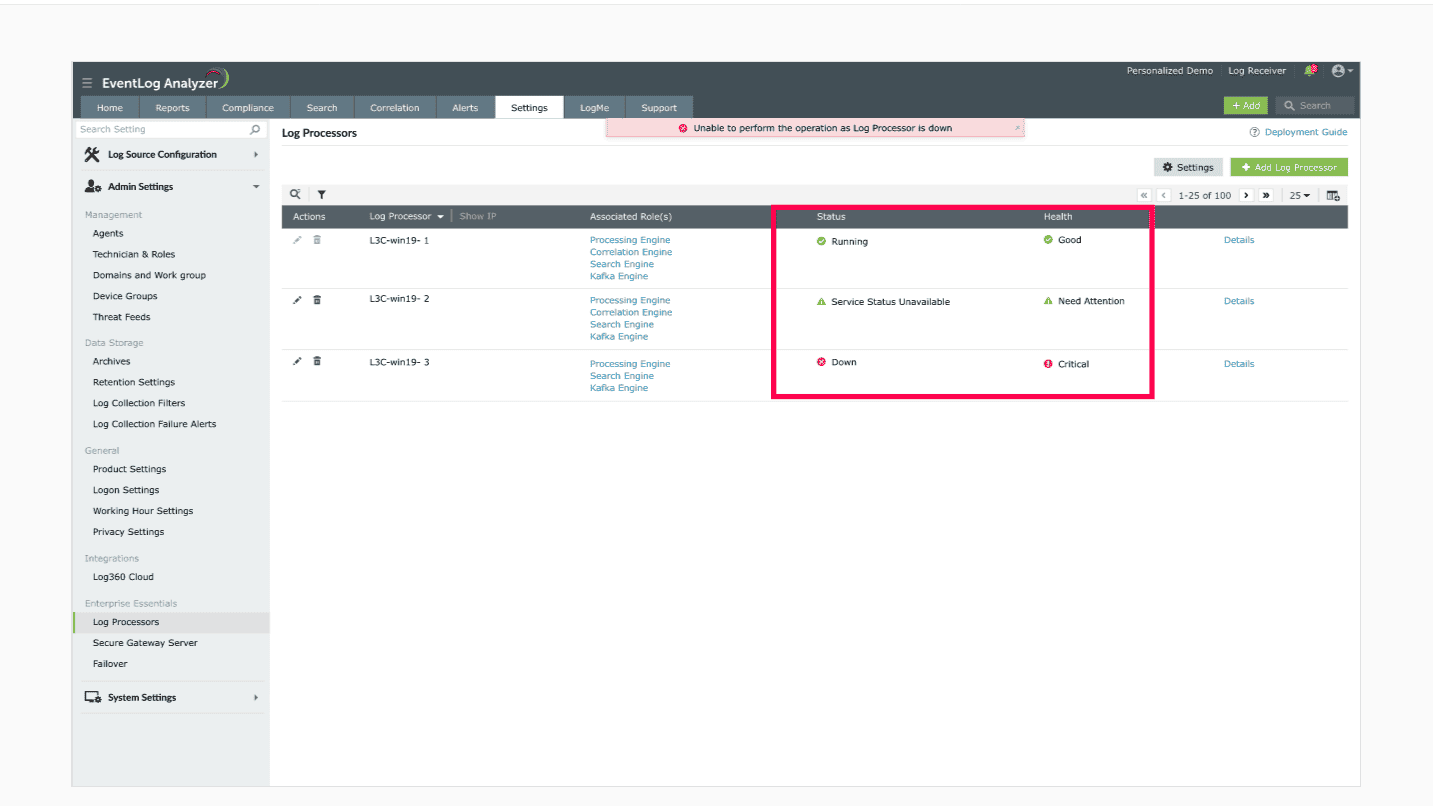Screen dimensions: 1433x806
Task: Go to the Search tab
Action: [322, 108]
